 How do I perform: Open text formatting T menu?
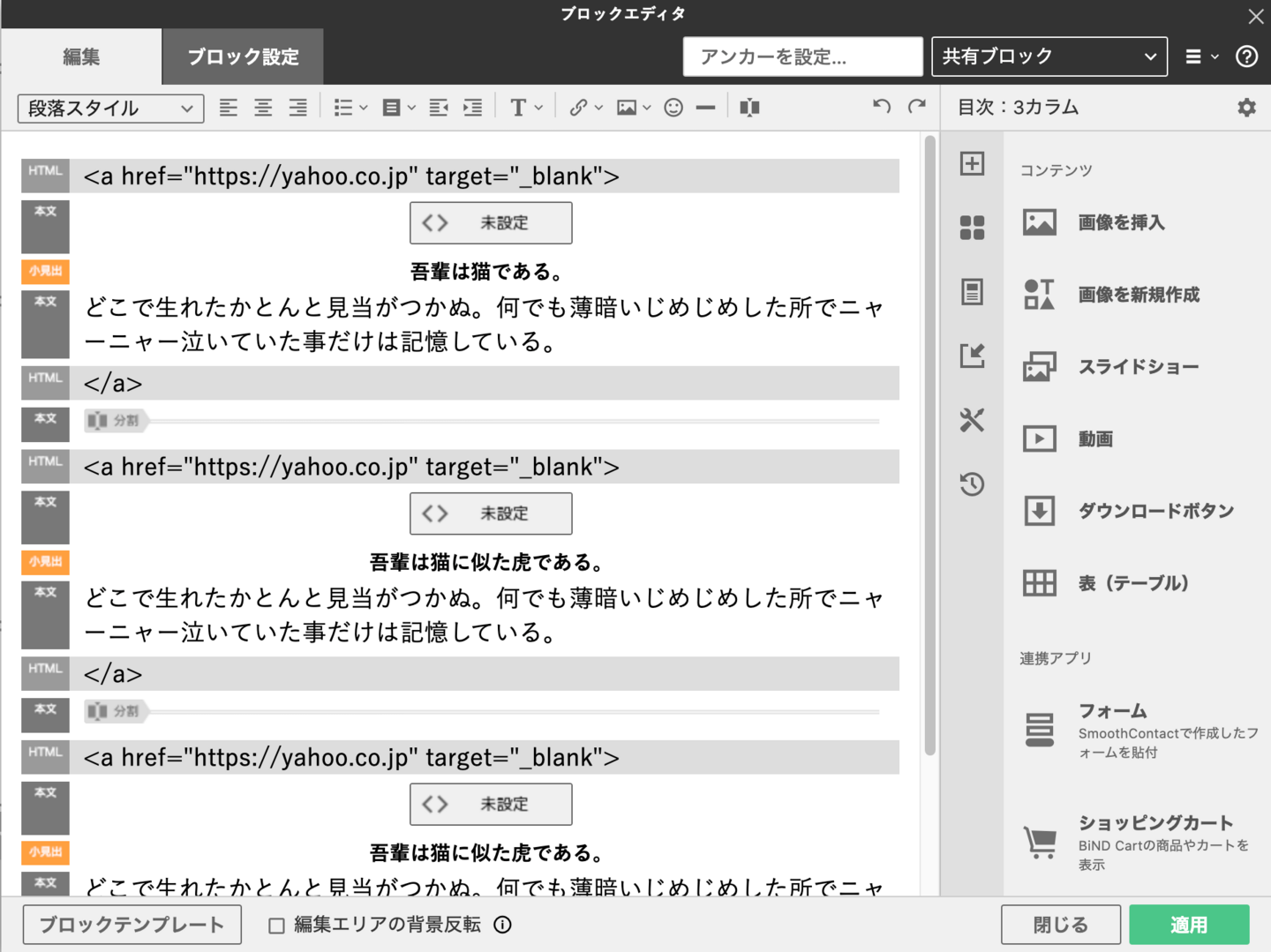526,108
